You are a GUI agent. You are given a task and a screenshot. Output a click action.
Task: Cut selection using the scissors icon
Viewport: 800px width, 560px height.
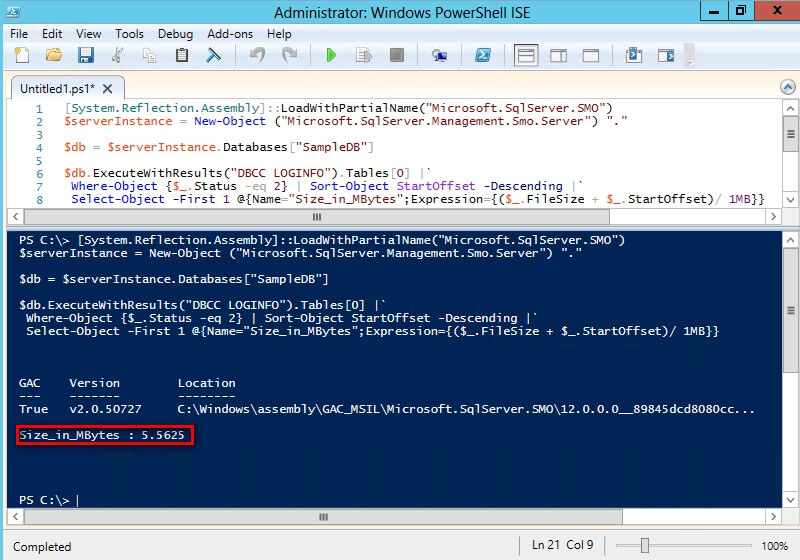[117, 55]
